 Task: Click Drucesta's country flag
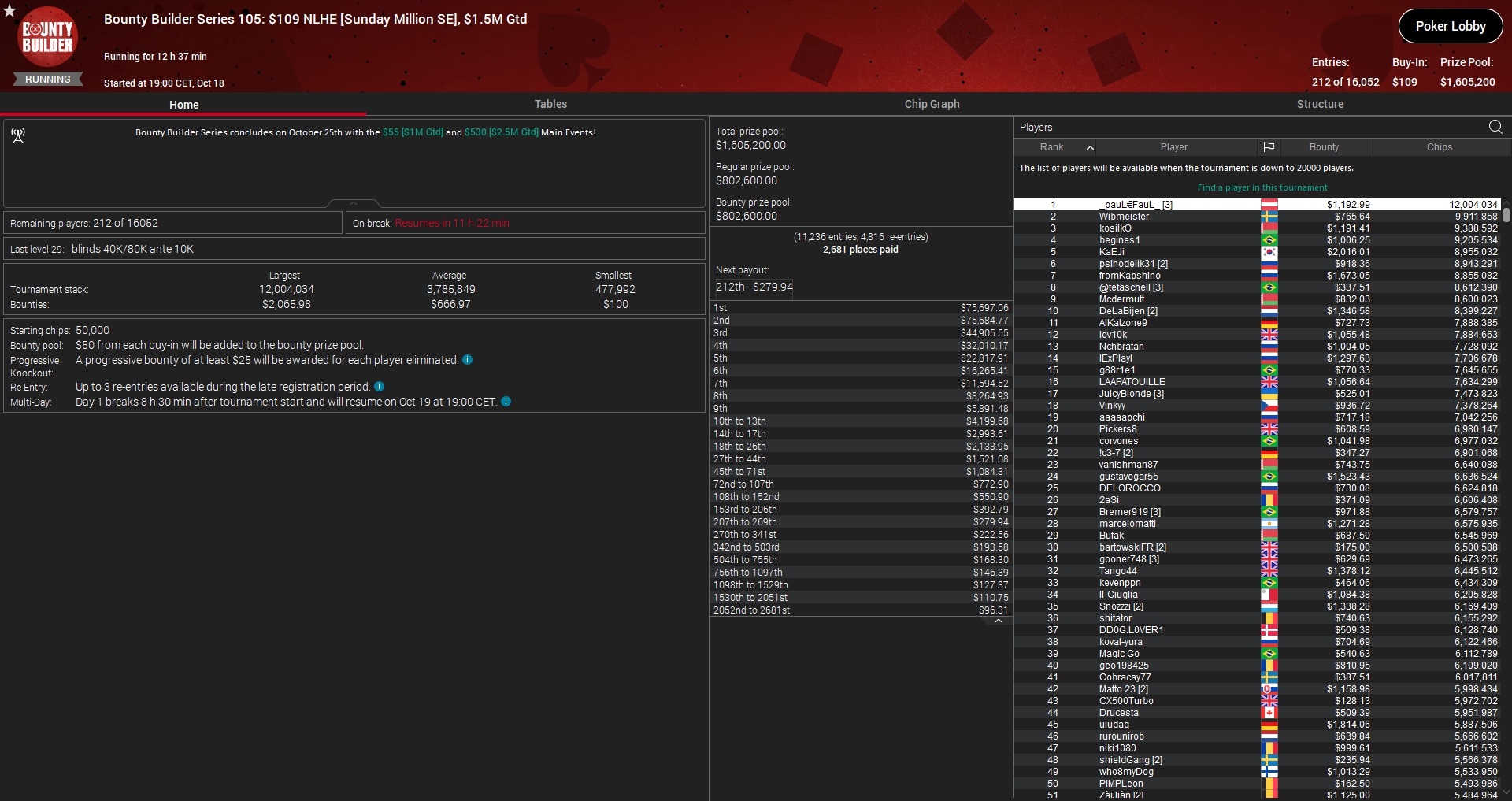coord(1269,713)
